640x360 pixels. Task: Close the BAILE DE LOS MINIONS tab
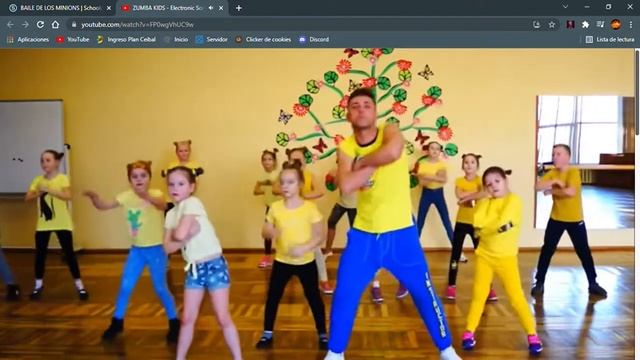coord(109,8)
